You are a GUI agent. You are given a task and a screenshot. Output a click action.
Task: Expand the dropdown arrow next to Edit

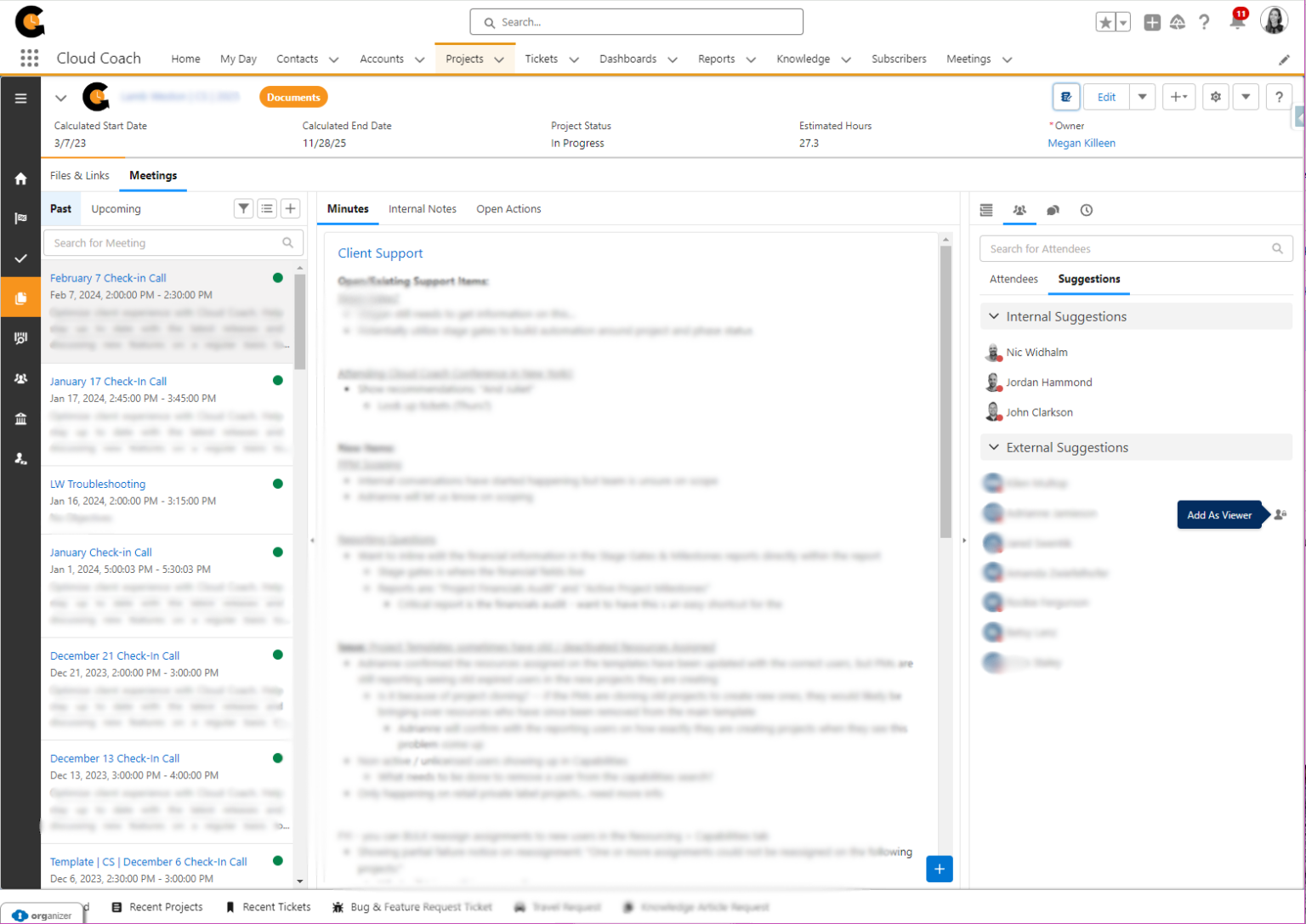point(1142,97)
